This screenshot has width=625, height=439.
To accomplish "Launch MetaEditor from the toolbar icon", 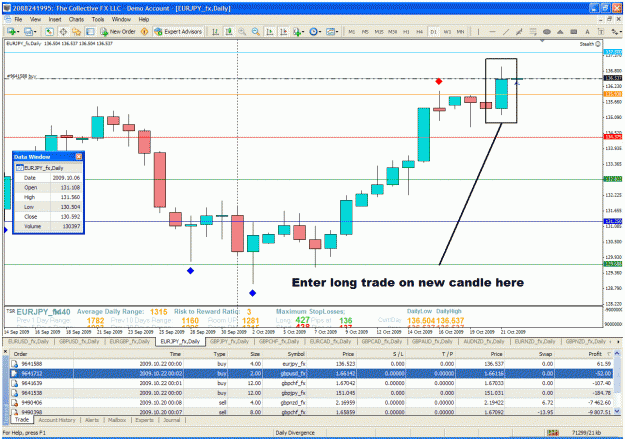I will pyautogui.click(x=145, y=31).
